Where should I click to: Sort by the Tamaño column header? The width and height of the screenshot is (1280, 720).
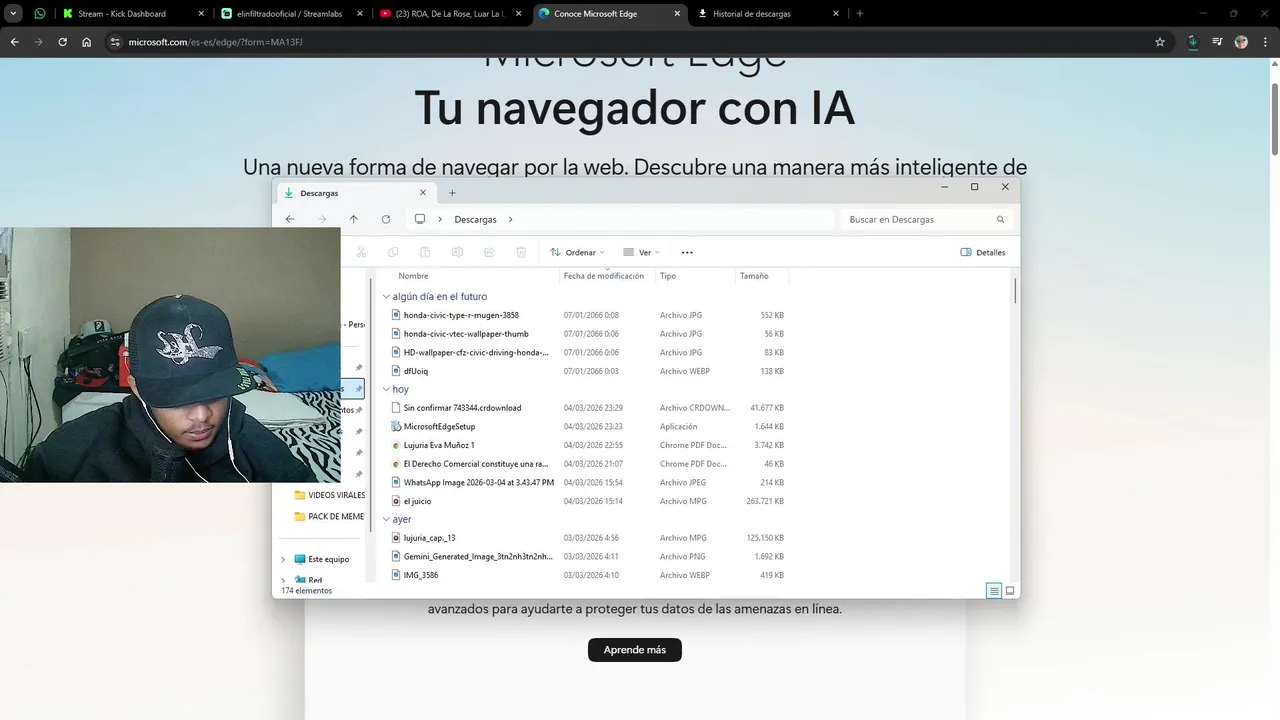pos(754,276)
